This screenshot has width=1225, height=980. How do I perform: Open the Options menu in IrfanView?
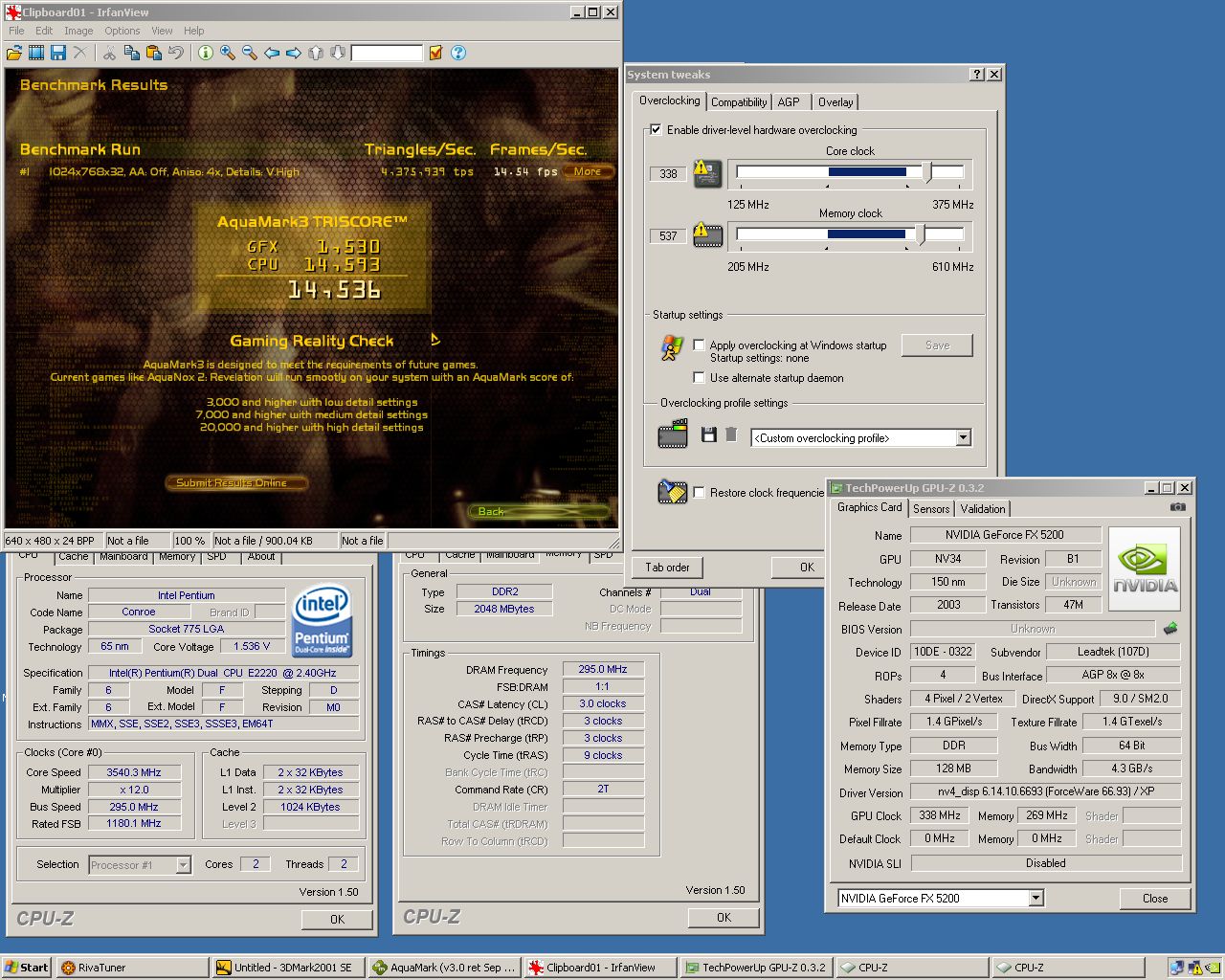point(122,31)
